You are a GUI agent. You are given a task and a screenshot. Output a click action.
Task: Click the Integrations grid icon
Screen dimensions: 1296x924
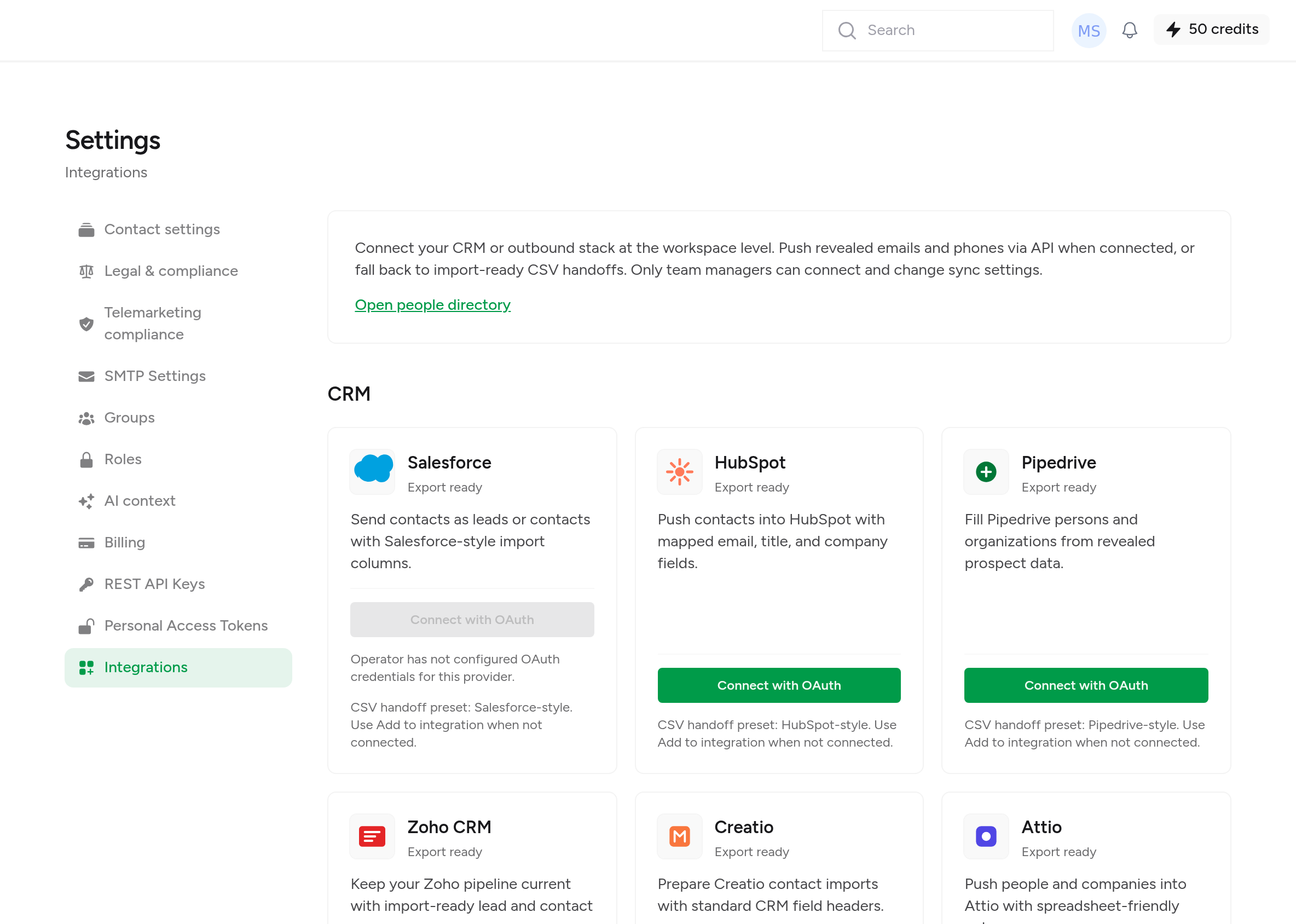pyautogui.click(x=86, y=667)
